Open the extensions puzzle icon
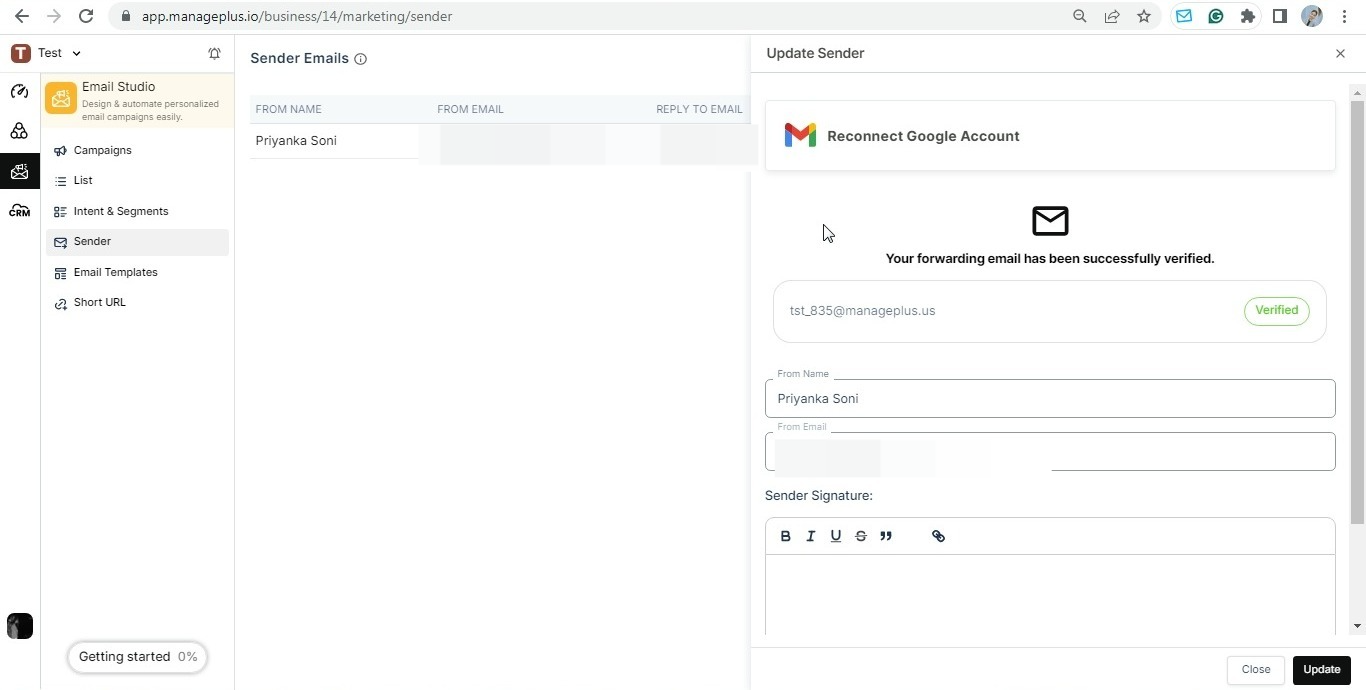 click(1248, 16)
